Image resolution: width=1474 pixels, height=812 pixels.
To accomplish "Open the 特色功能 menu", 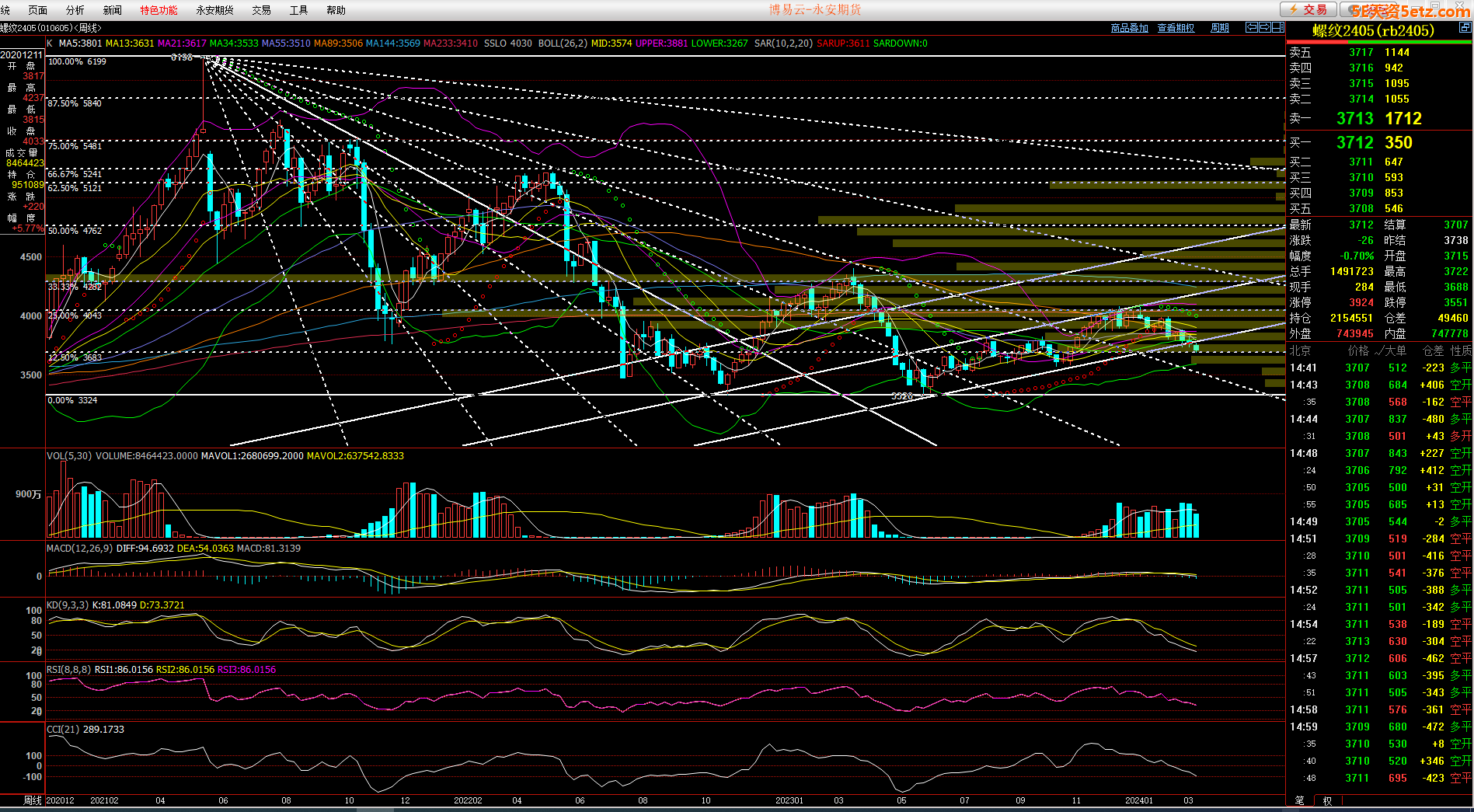I will [159, 10].
